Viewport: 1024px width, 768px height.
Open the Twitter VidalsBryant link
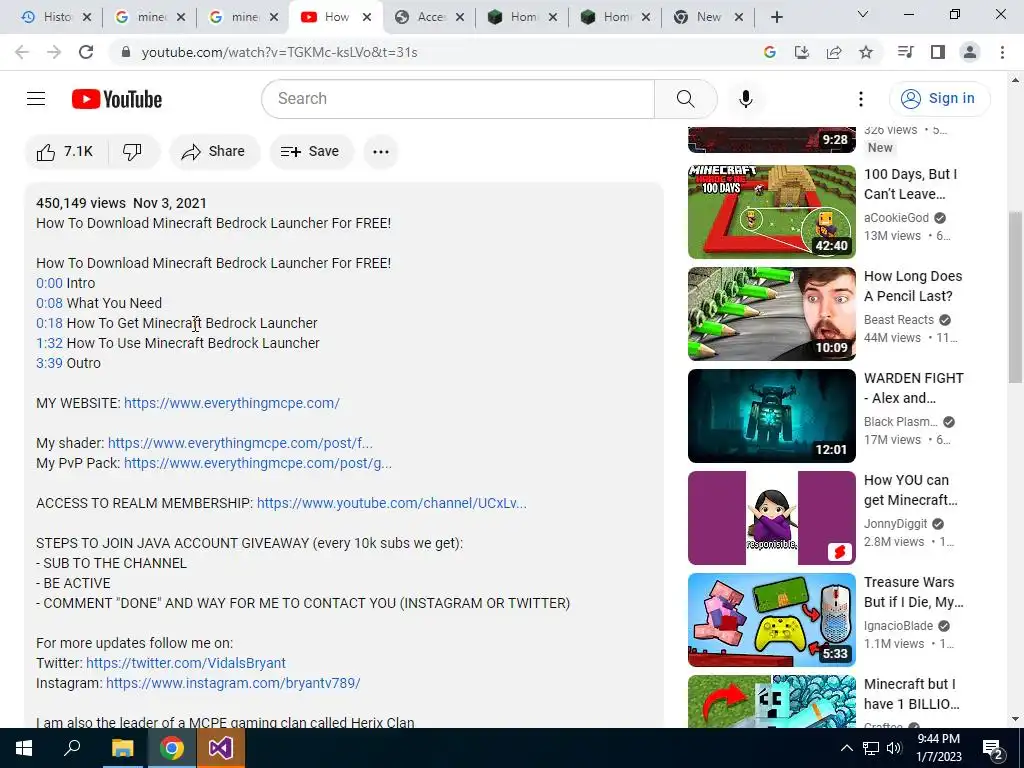[x=186, y=663]
